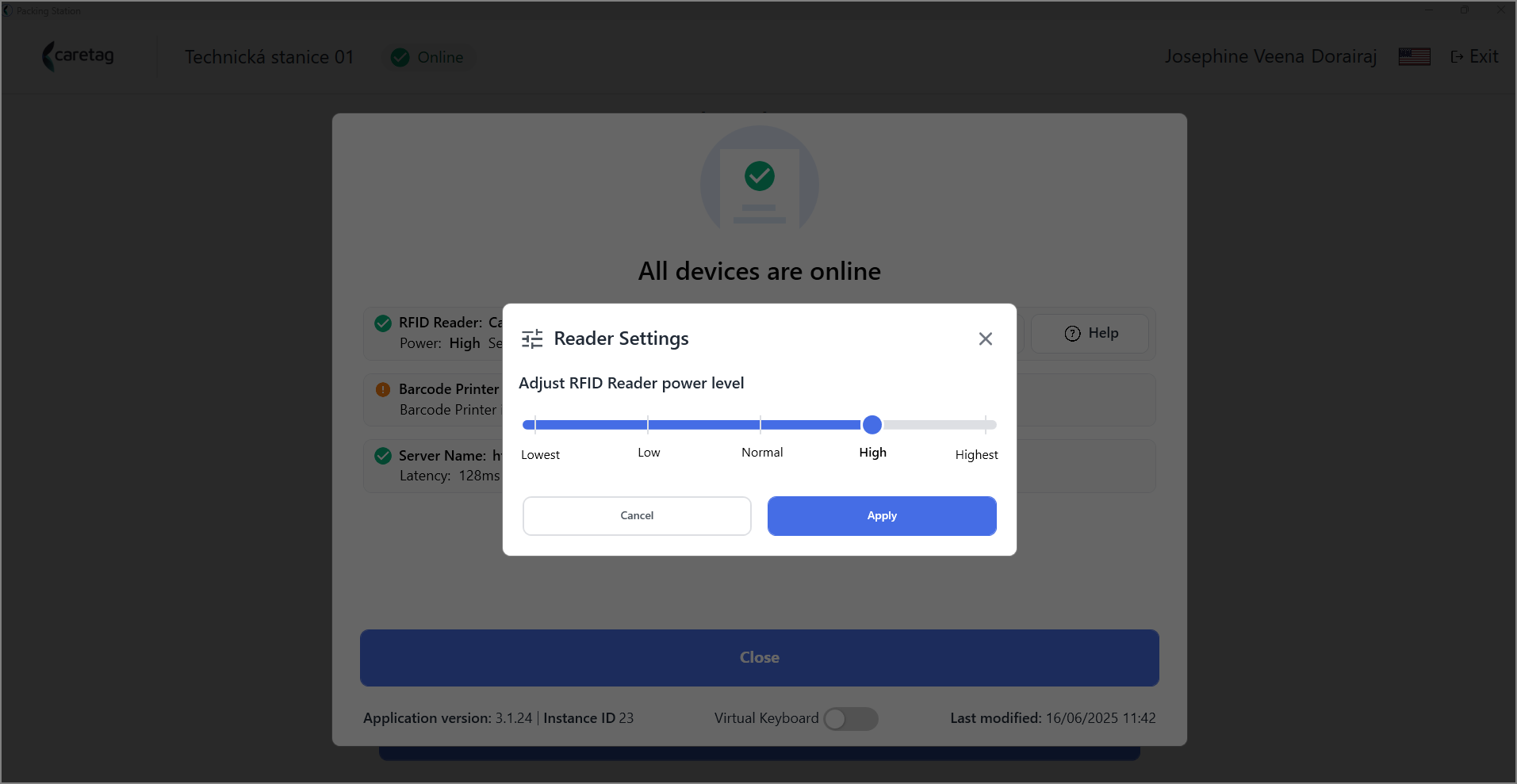Click the Normal label under slider
This screenshot has width=1517, height=784.
click(762, 453)
